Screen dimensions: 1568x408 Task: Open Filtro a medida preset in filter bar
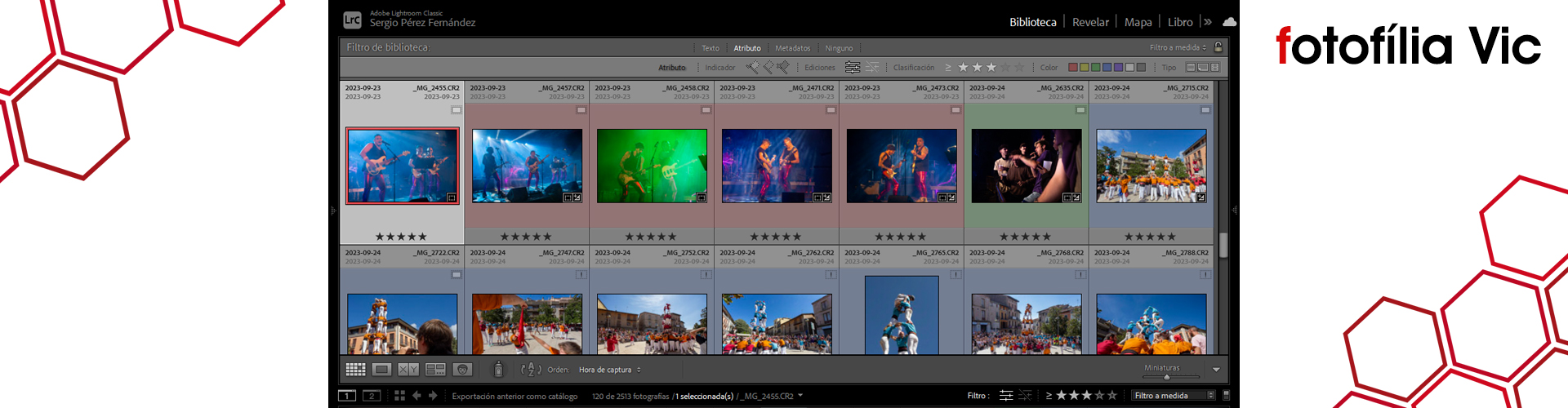(1178, 47)
